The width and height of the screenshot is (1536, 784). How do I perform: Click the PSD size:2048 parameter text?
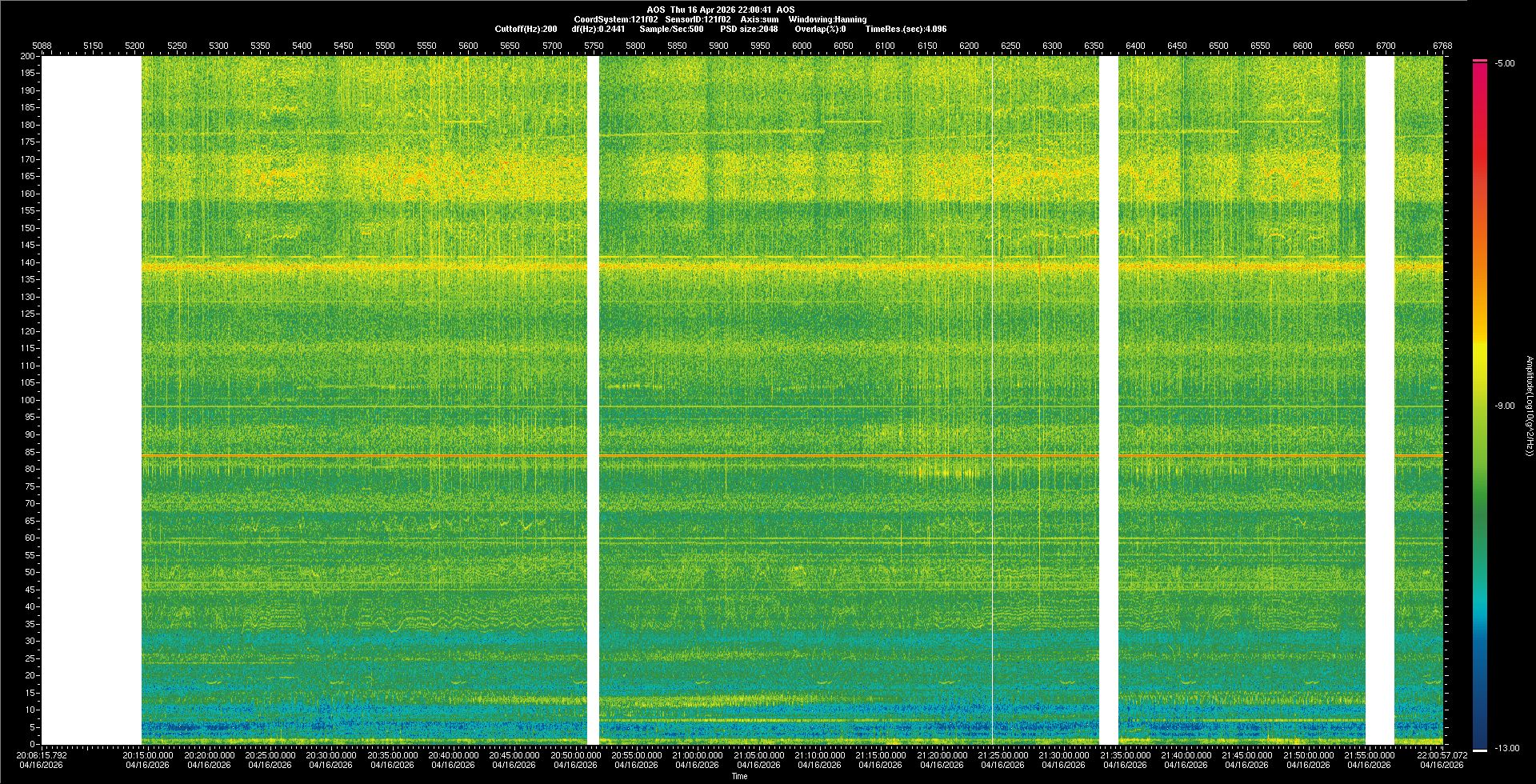[x=748, y=29]
